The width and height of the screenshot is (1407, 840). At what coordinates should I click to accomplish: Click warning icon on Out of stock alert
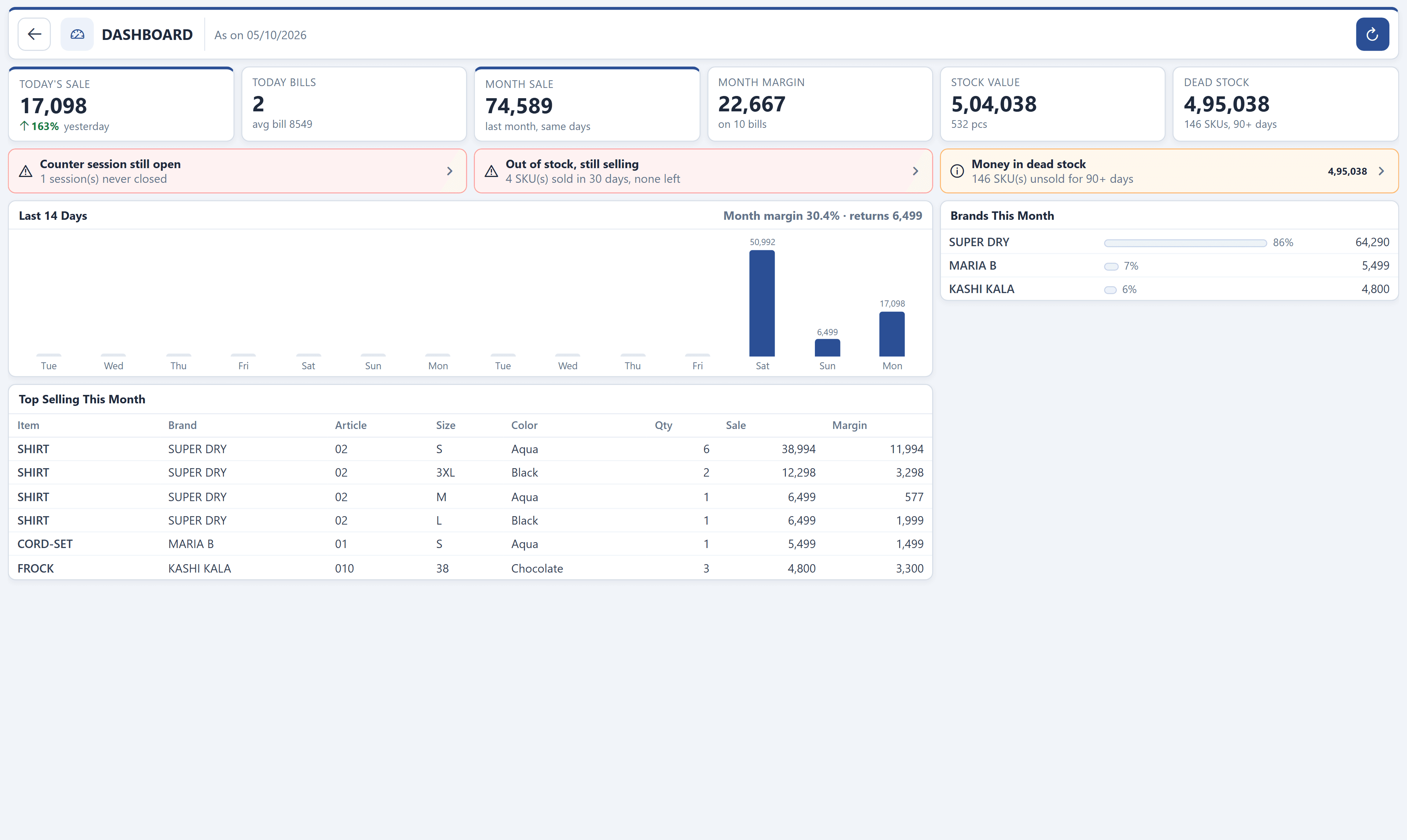click(491, 171)
